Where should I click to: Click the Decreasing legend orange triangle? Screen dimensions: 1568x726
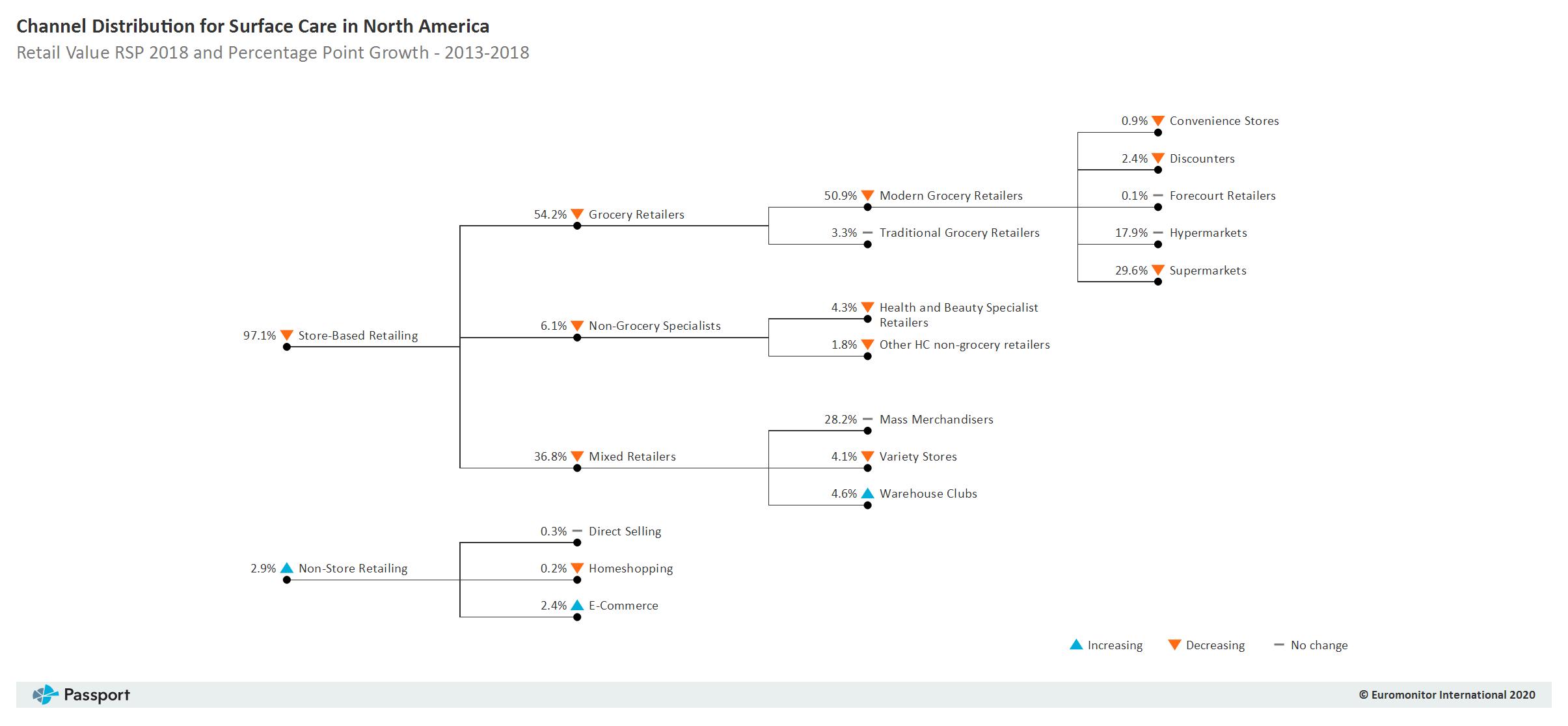[x=1174, y=645]
